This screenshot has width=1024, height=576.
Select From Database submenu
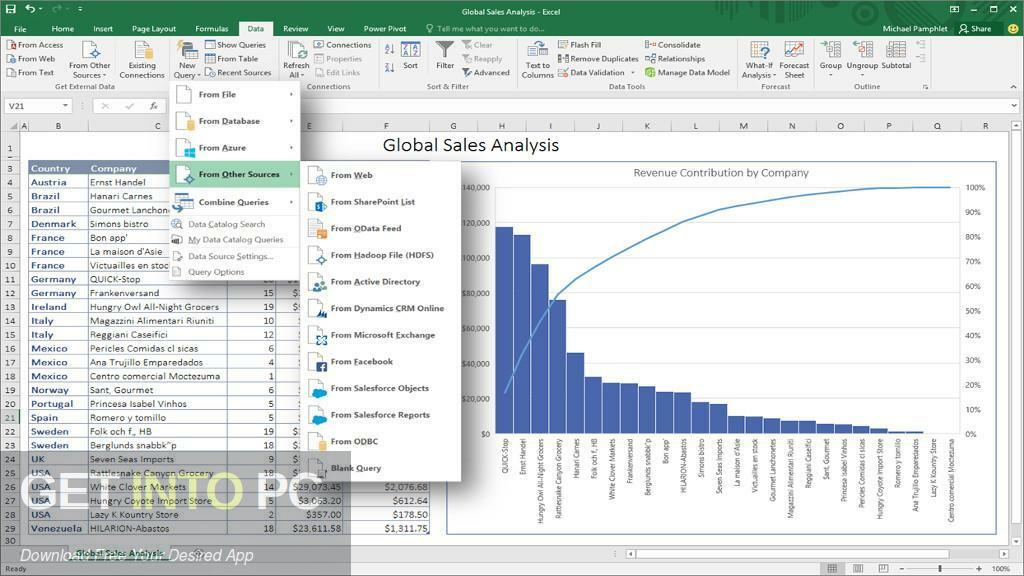point(235,121)
